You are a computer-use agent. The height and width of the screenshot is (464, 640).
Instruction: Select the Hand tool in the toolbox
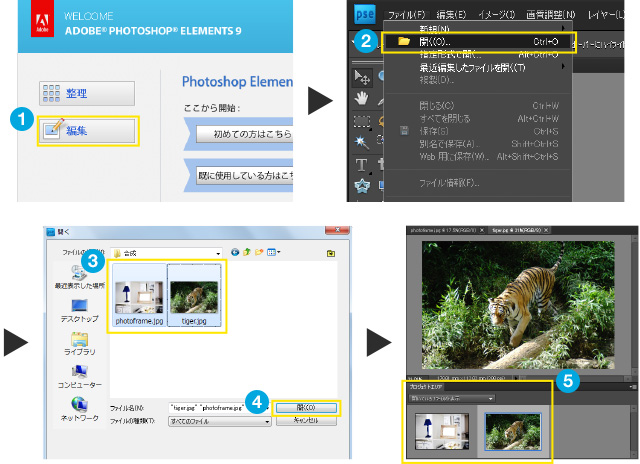click(x=362, y=98)
